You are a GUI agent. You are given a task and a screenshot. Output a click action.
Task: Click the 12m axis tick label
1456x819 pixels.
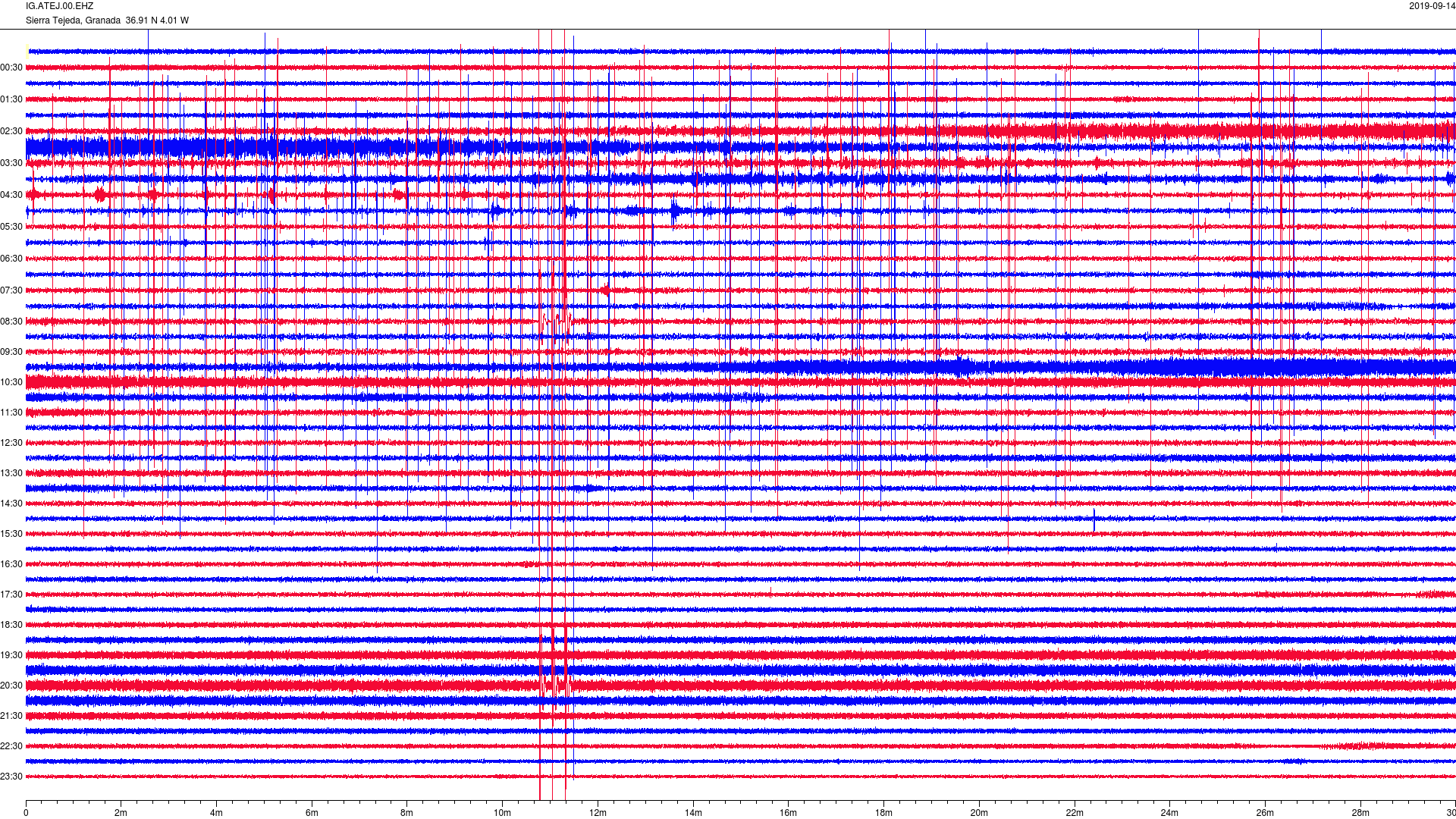[598, 813]
